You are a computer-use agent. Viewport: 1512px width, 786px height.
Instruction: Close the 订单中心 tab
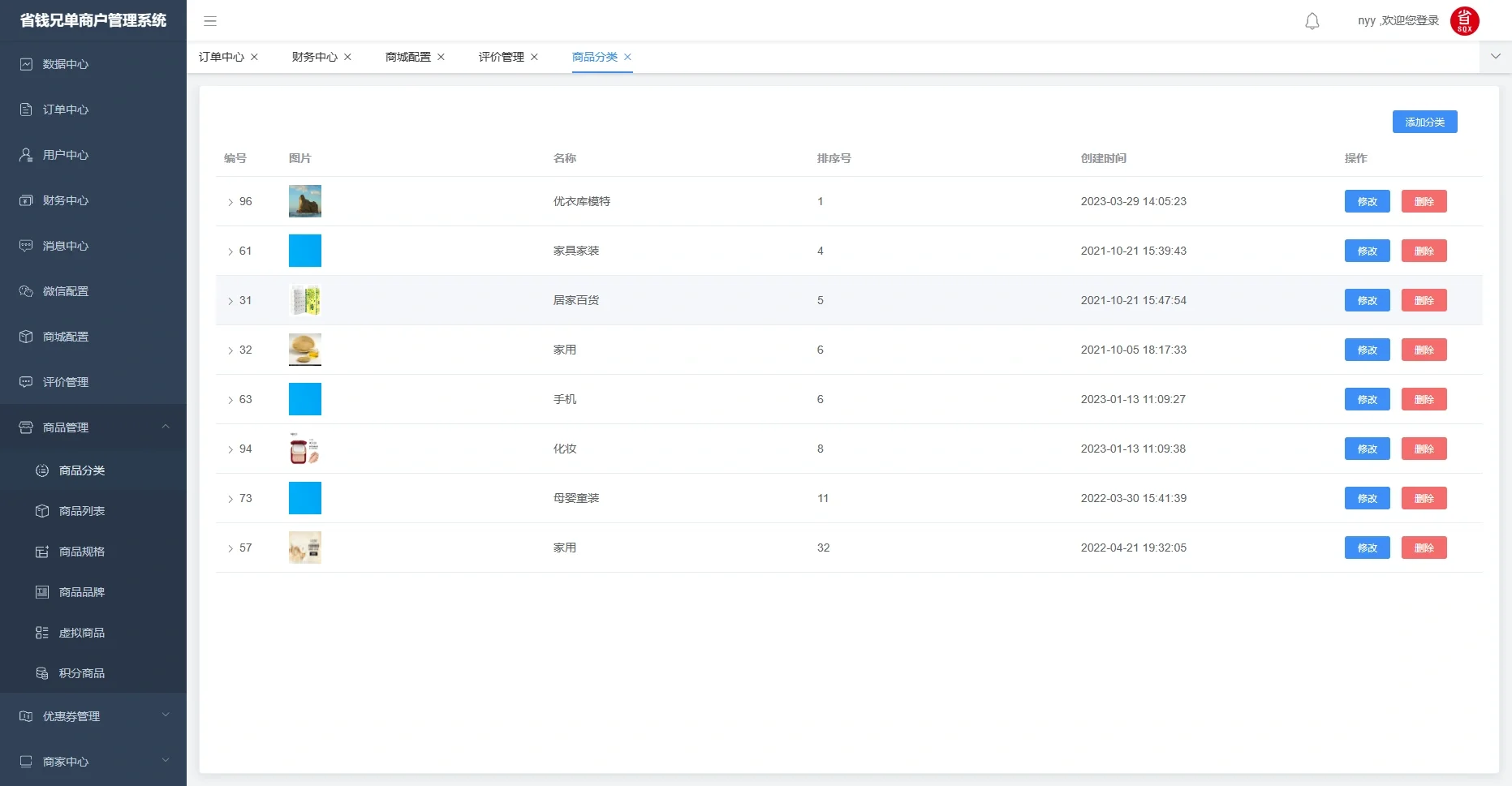[x=254, y=57]
